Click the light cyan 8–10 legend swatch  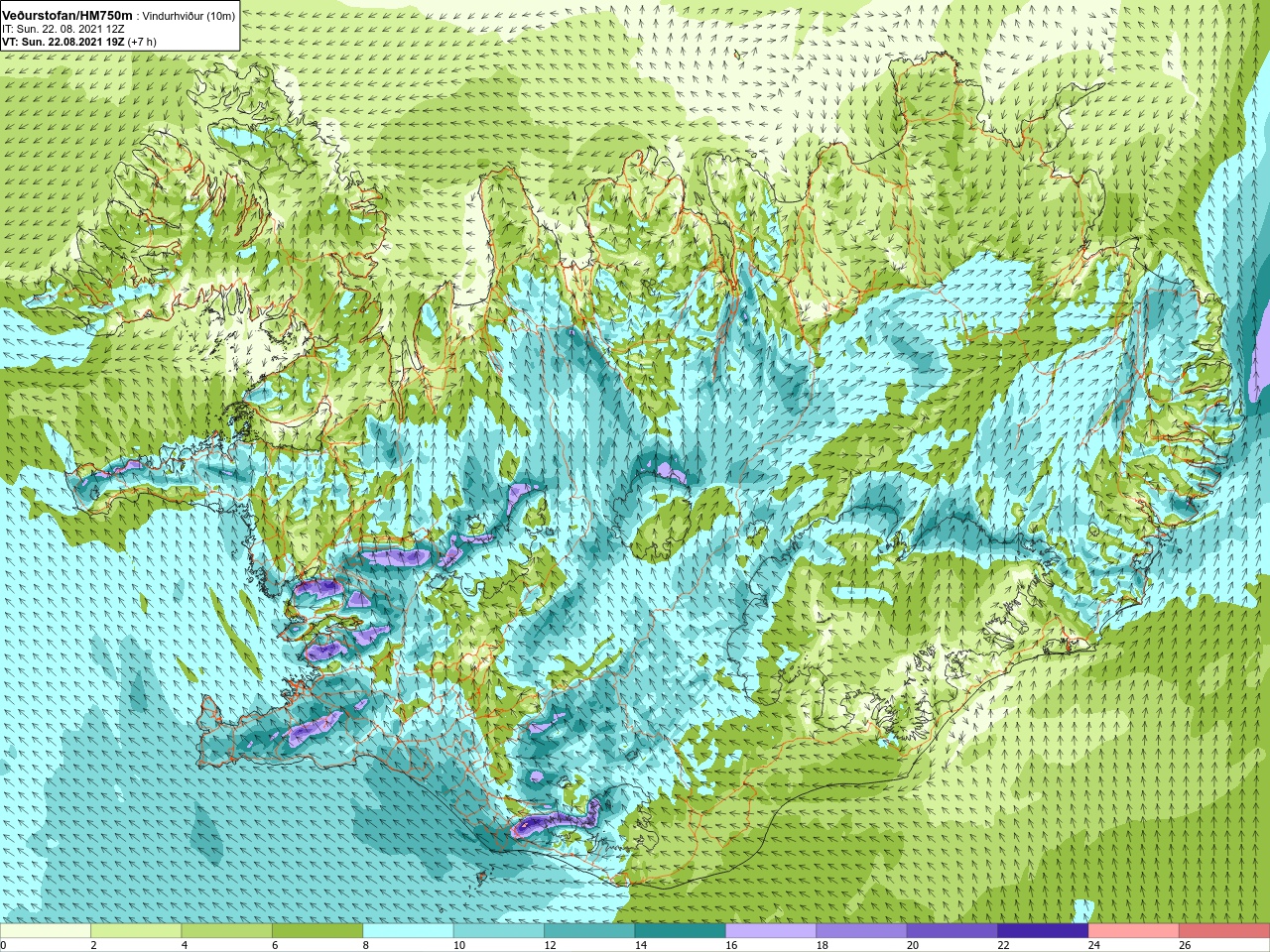coord(408,931)
